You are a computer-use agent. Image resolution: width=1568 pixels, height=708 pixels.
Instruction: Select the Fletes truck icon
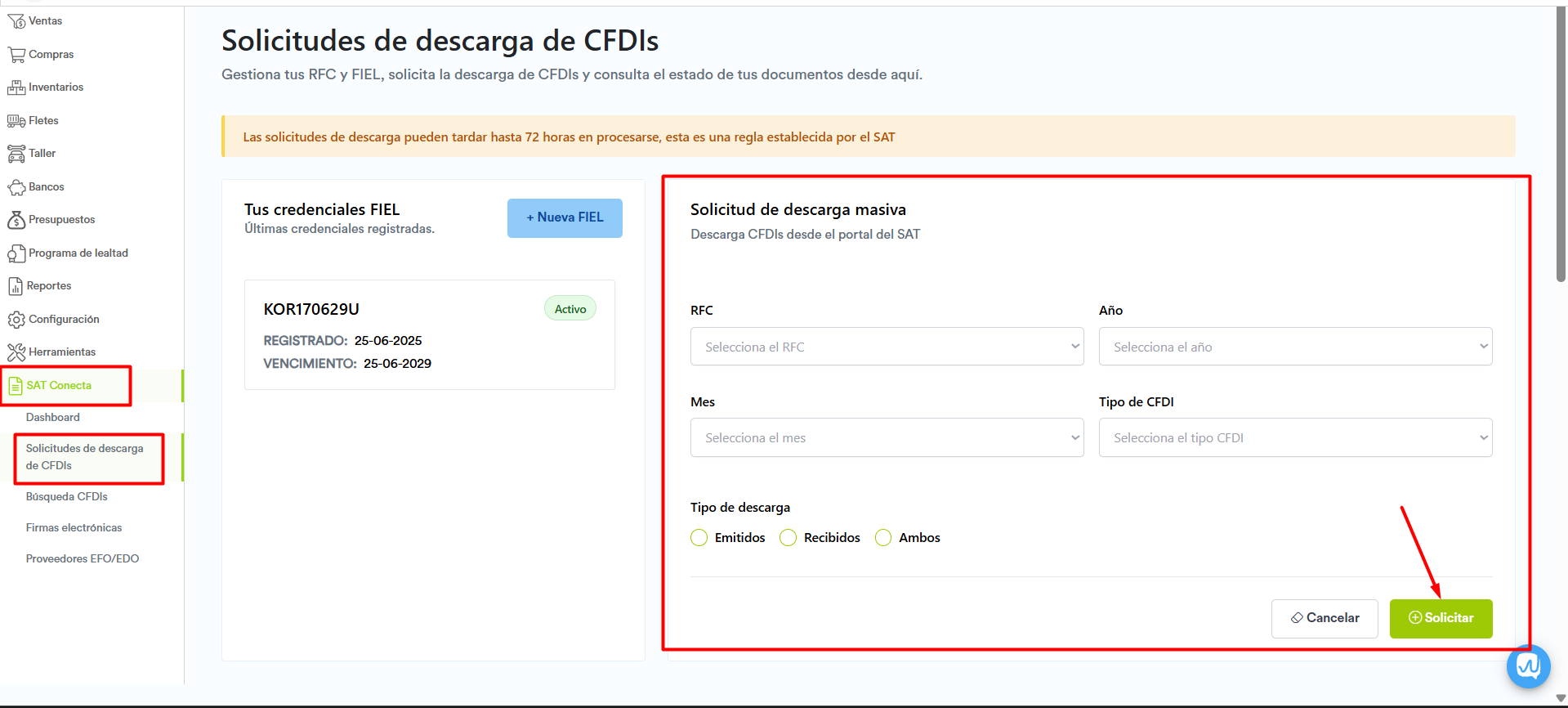tap(16, 121)
